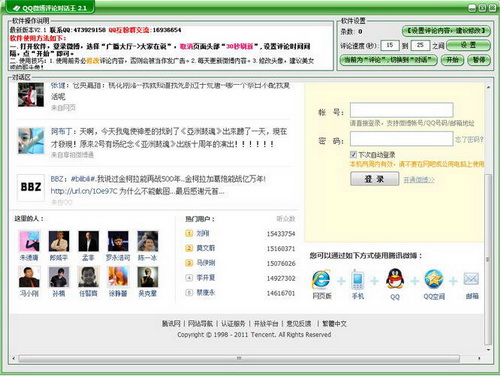
Task: Click the 冯小刚 name link
Action: coord(29,294)
